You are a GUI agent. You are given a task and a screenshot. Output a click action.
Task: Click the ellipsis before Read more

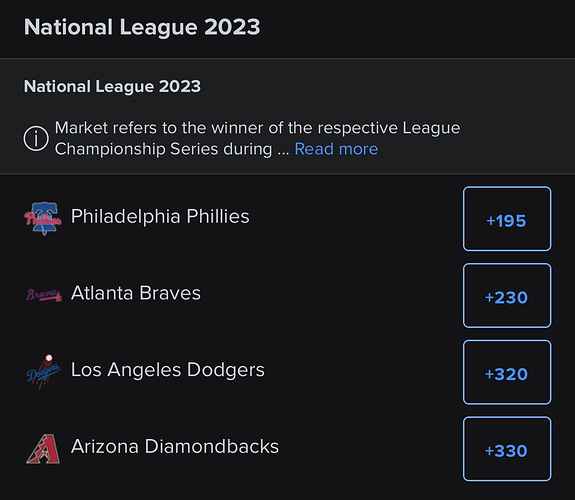point(283,152)
